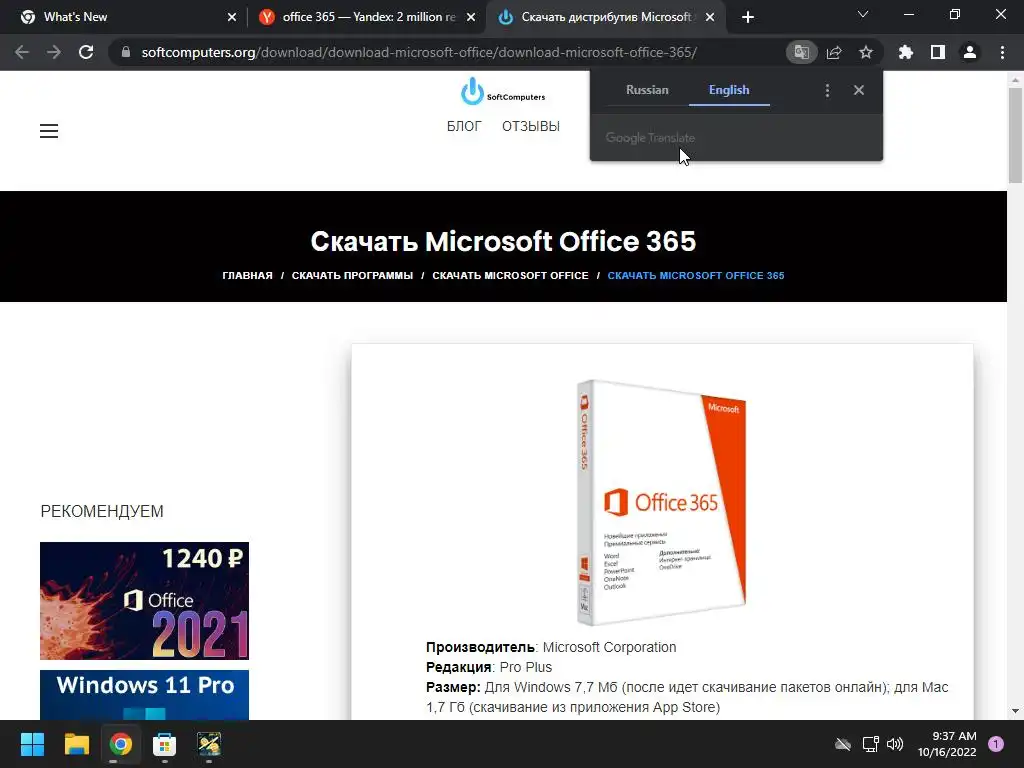1024x768 pixels.
Task: Open the tab search chevron
Action: 863,14
